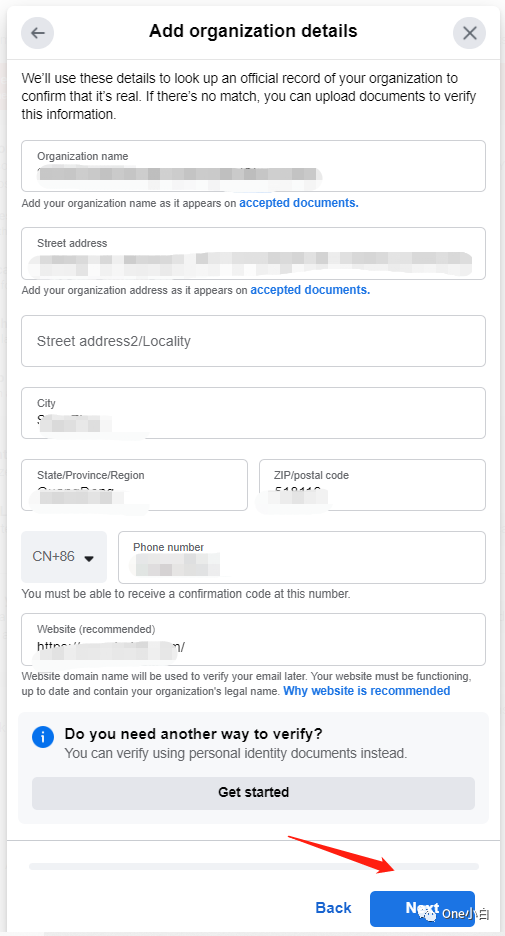Click the Get started button

point(253,793)
